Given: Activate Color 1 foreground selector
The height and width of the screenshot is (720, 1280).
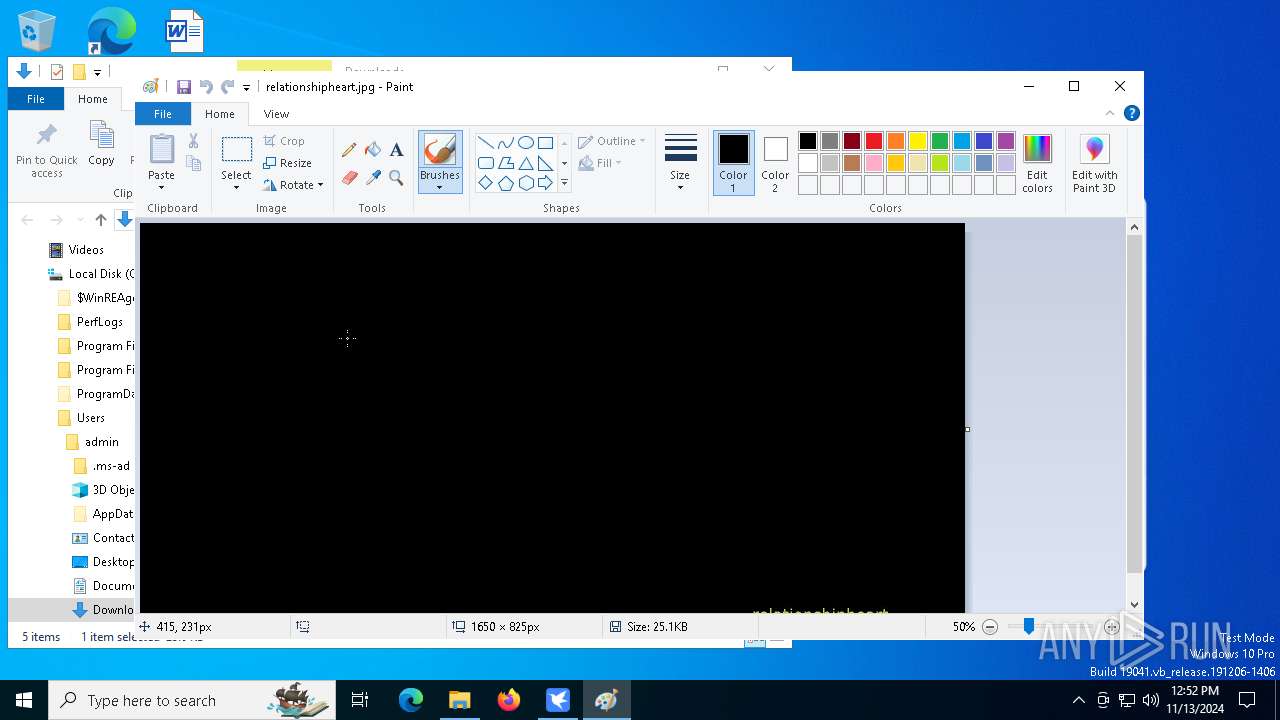Looking at the screenshot, I should (733, 163).
